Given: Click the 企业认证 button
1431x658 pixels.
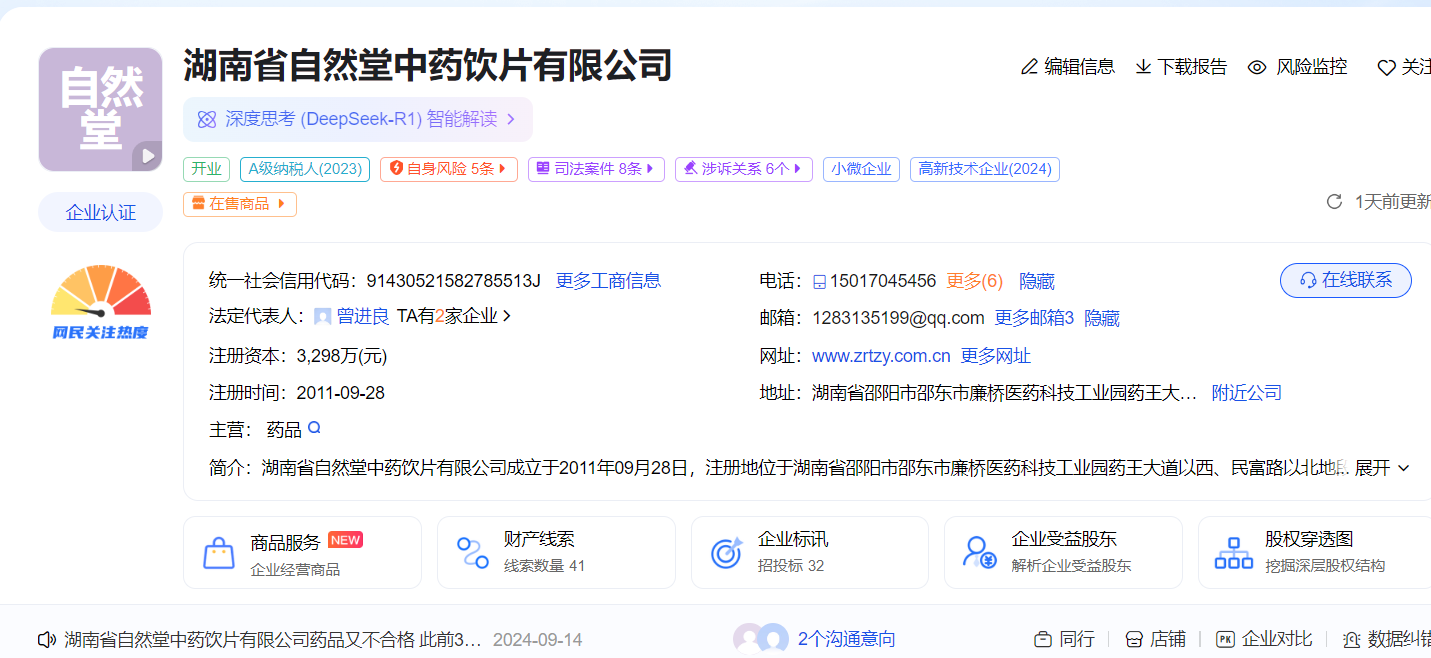Looking at the screenshot, I should click(100, 212).
